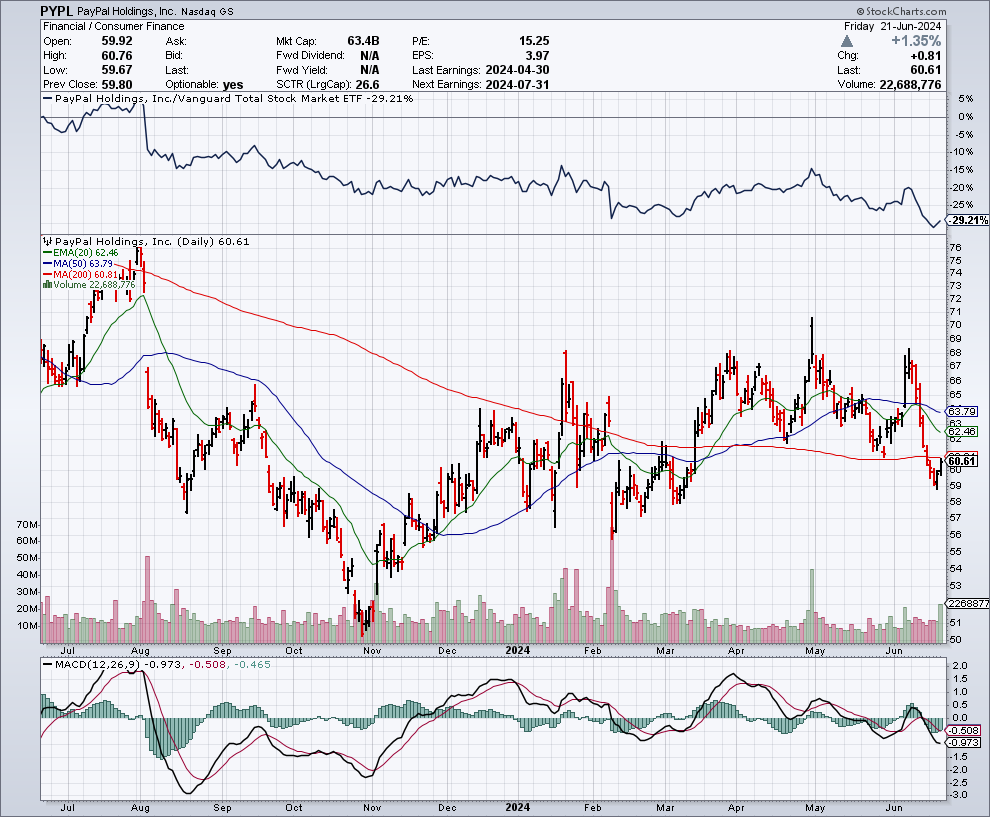Click the Chg +0.81 value
Screen dimensions: 990x817
(x=926, y=56)
